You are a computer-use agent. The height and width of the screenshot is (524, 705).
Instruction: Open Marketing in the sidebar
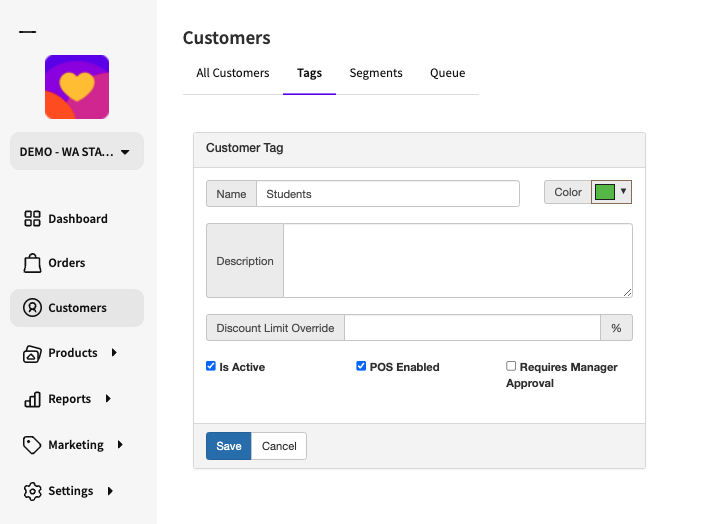pyautogui.click(x=77, y=445)
